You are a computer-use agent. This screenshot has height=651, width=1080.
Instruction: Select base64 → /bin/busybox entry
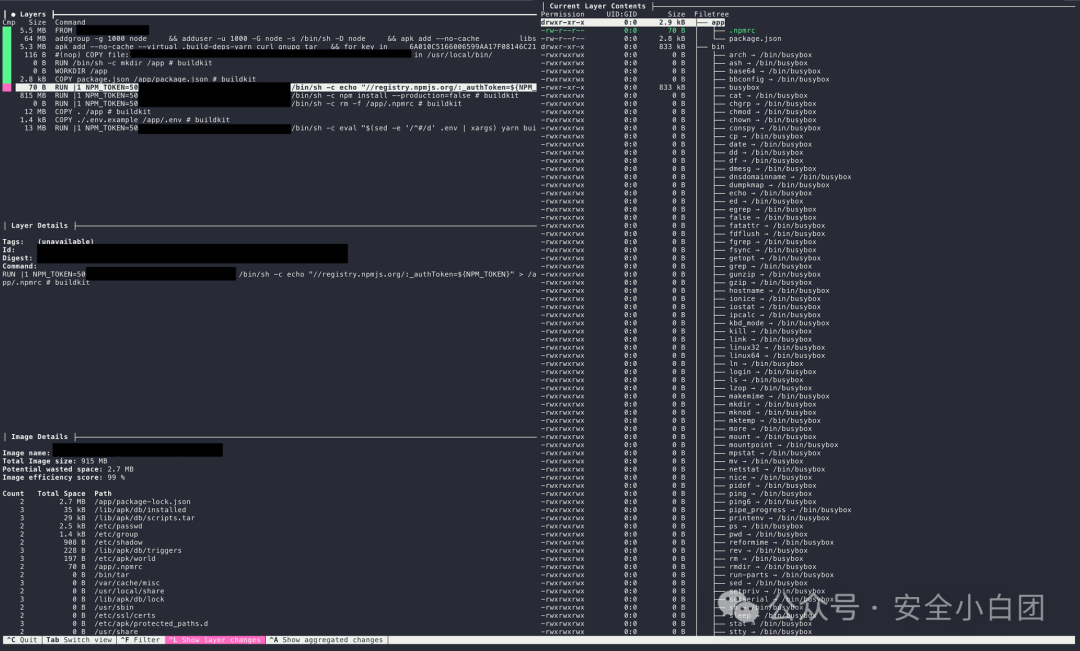[774, 71]
